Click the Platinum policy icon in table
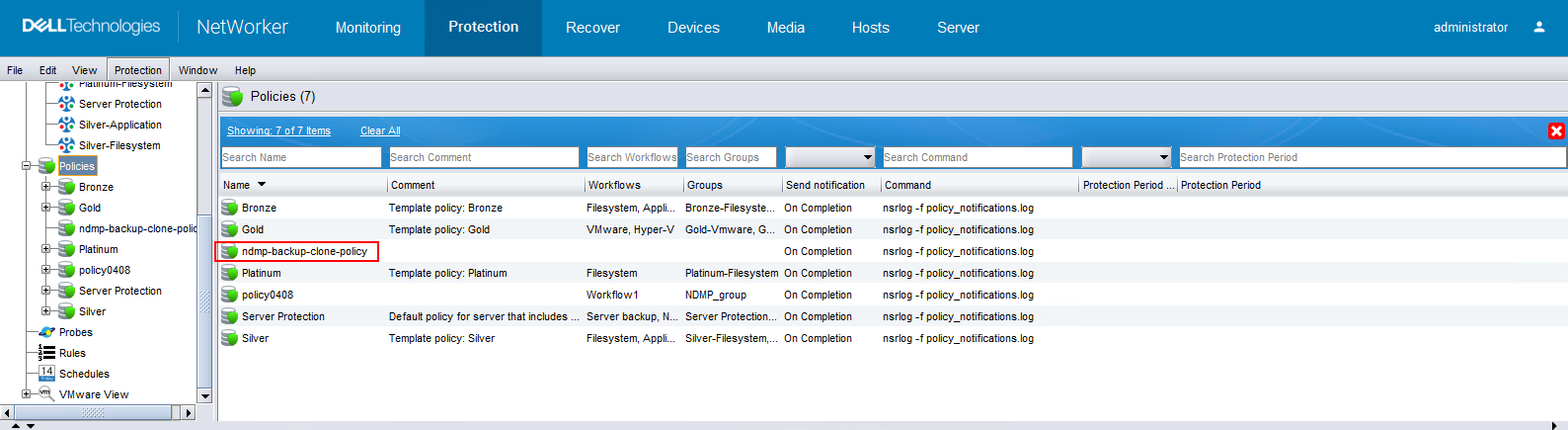The height and width of the screenshot is (430, 1568). click(x=230, y=273)
